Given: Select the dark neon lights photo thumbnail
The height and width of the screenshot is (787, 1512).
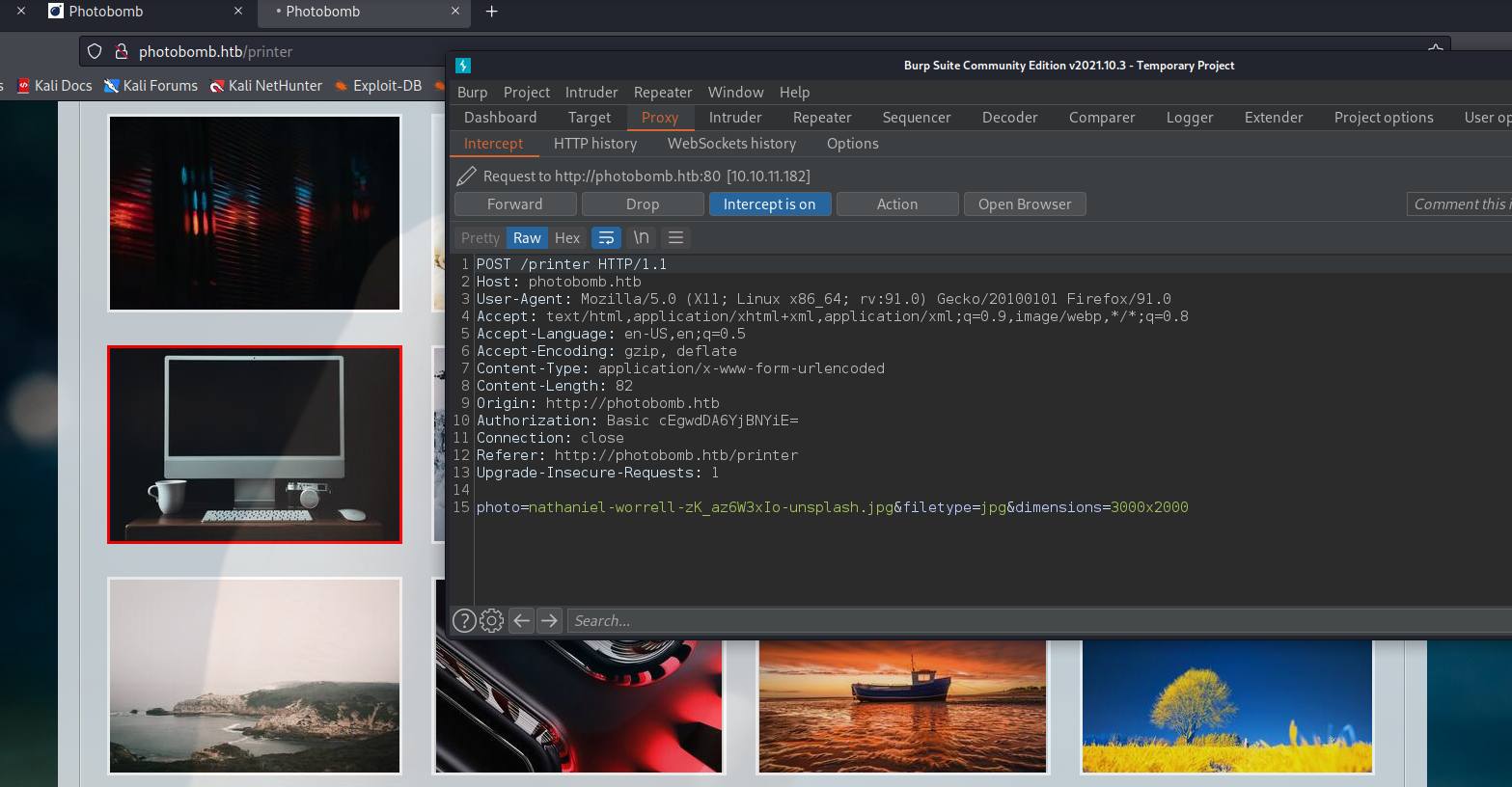Looking at the screenshot, I should [255, 213].
